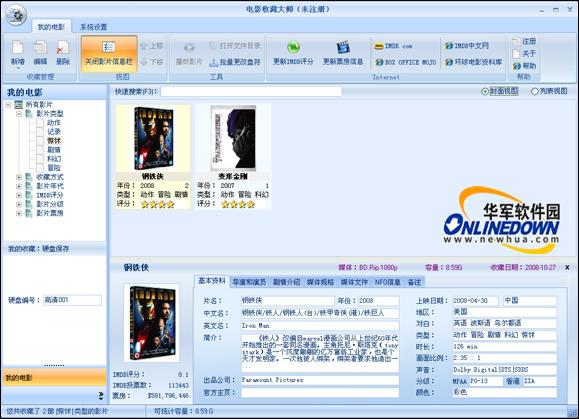
Task: Click the 上映日期 field showing 2008-04-30
Action: (x=475, y=300)
